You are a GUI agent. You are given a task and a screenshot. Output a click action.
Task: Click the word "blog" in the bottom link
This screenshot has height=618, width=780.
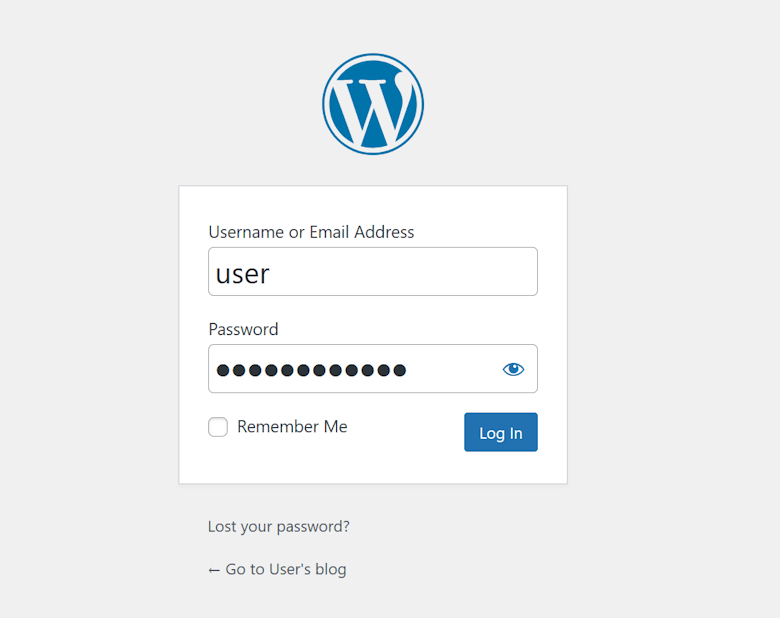tap(330, 569)
